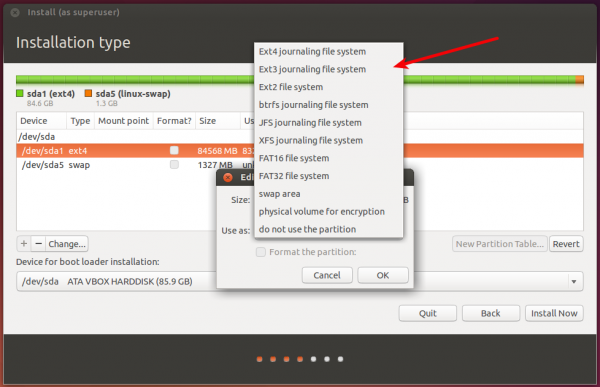This screenshot has width=600, height=387.
Task: Quit the installer
Action: pos(427,313)
